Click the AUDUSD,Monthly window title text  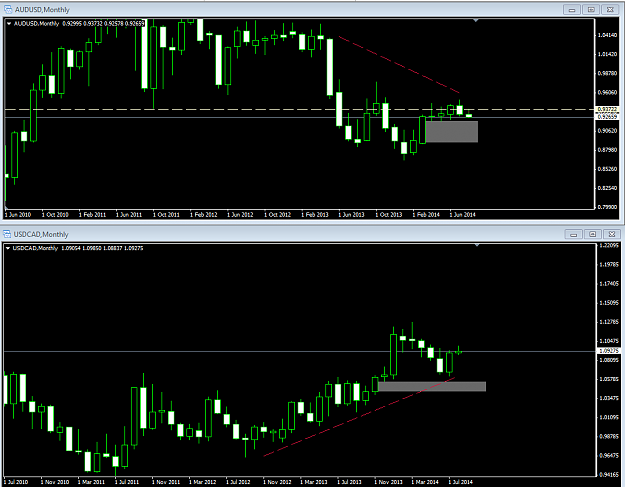pos(42,10)
